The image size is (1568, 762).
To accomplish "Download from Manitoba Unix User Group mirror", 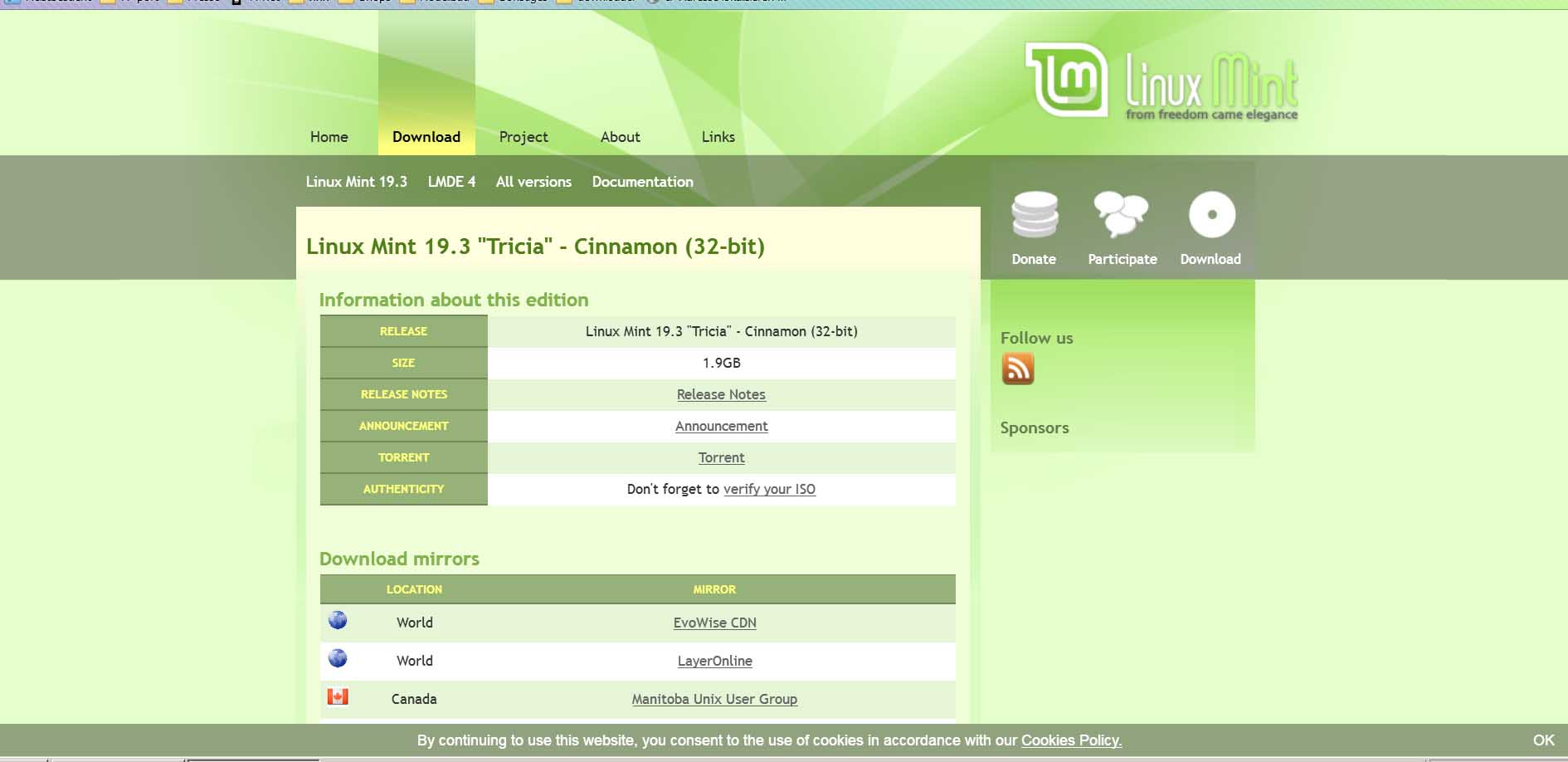I will click(714, 699).
